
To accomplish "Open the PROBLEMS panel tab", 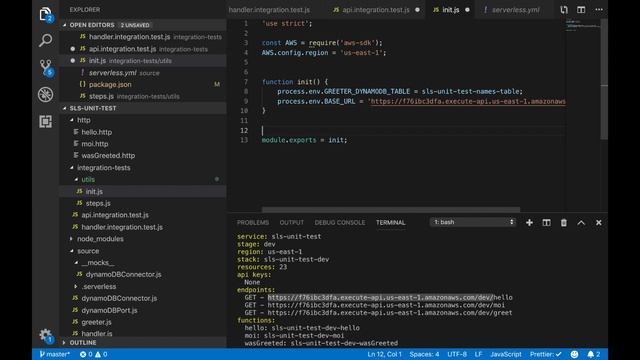I will 253,222.
